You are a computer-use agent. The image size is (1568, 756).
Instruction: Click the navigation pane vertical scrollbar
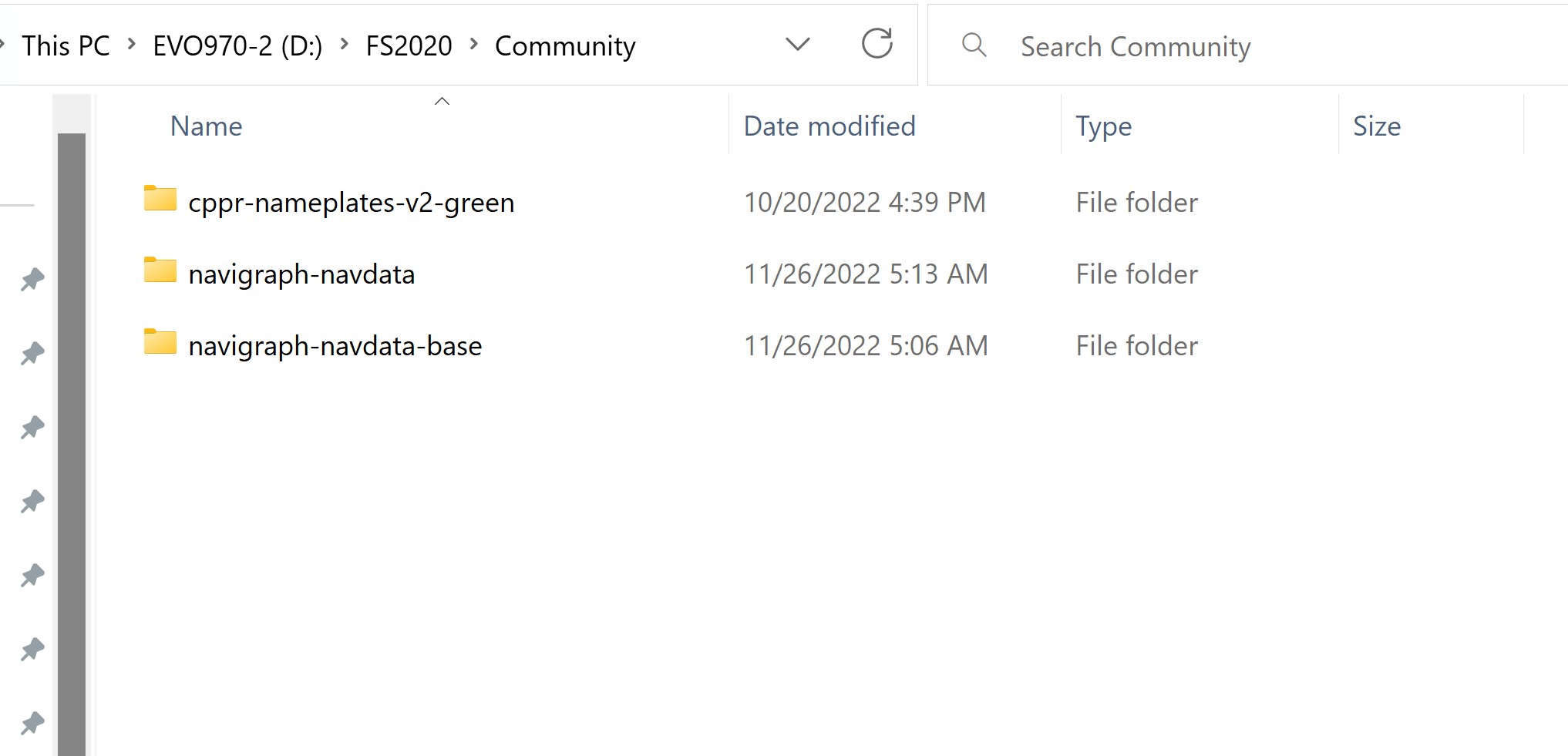click(72, 439)
